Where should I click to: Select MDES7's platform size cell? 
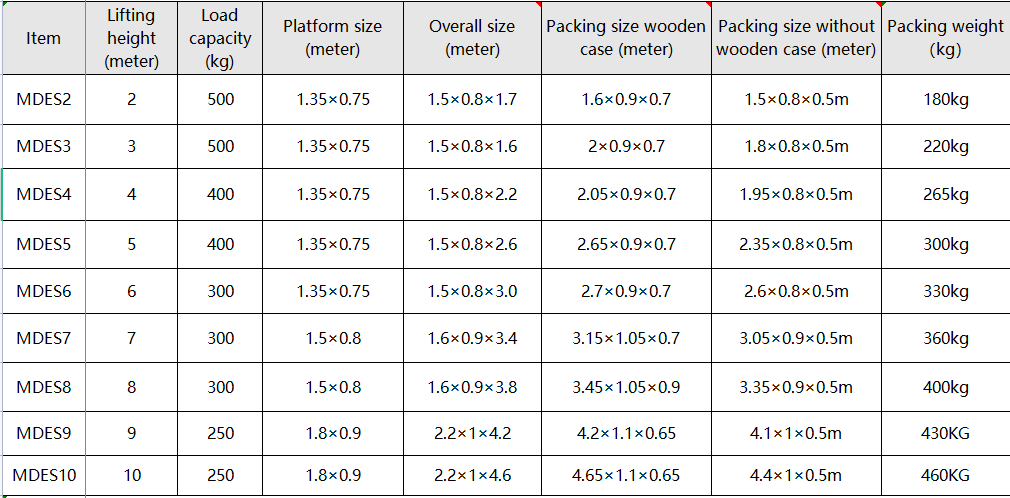click(x=332, y=338)
